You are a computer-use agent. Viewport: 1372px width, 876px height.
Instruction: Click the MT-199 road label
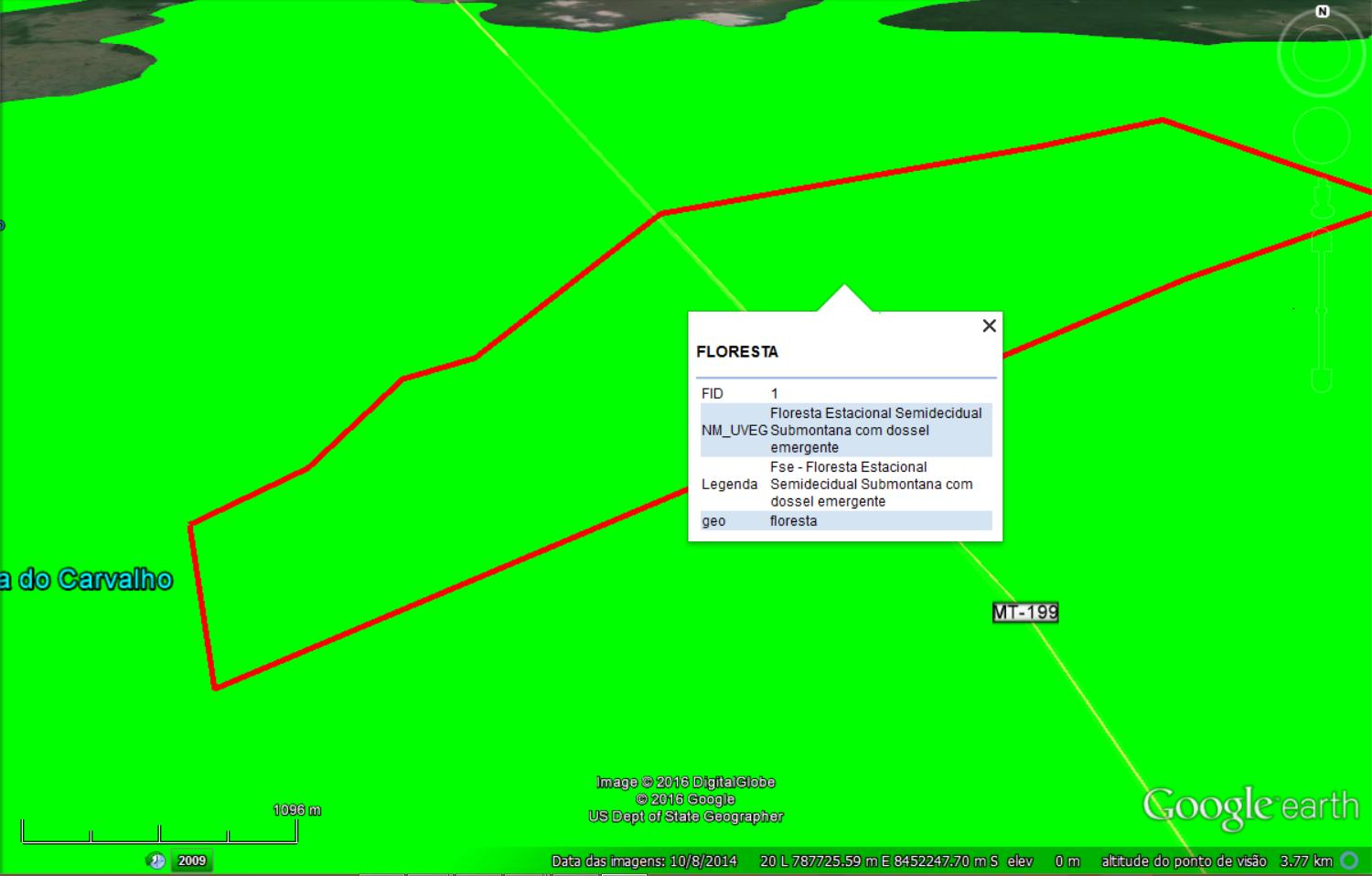coord(1025,613)
